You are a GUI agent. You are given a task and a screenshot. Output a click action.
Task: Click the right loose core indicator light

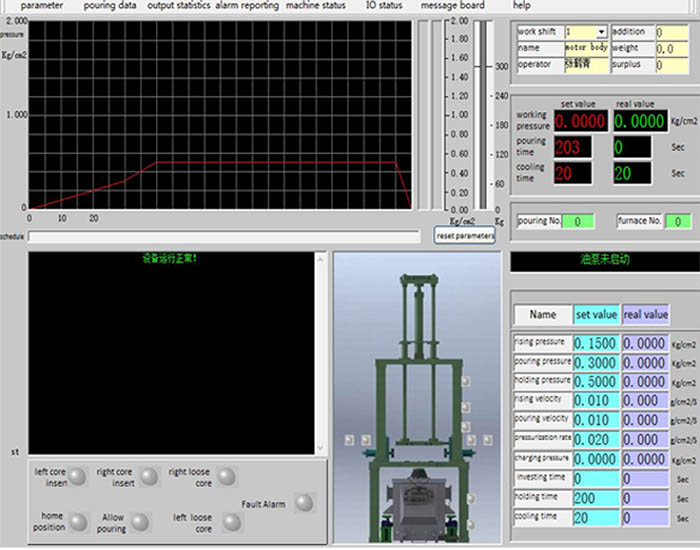point(227,476)
